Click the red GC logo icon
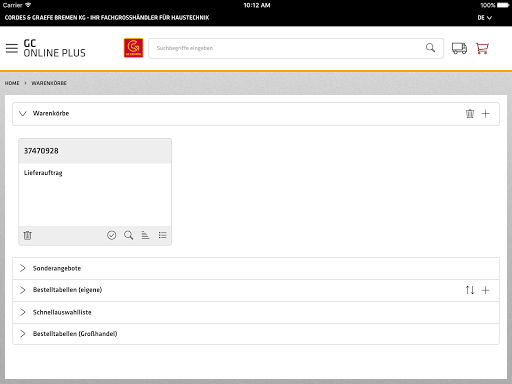Viewport: 512px width, 384px height. pos(133,48)
